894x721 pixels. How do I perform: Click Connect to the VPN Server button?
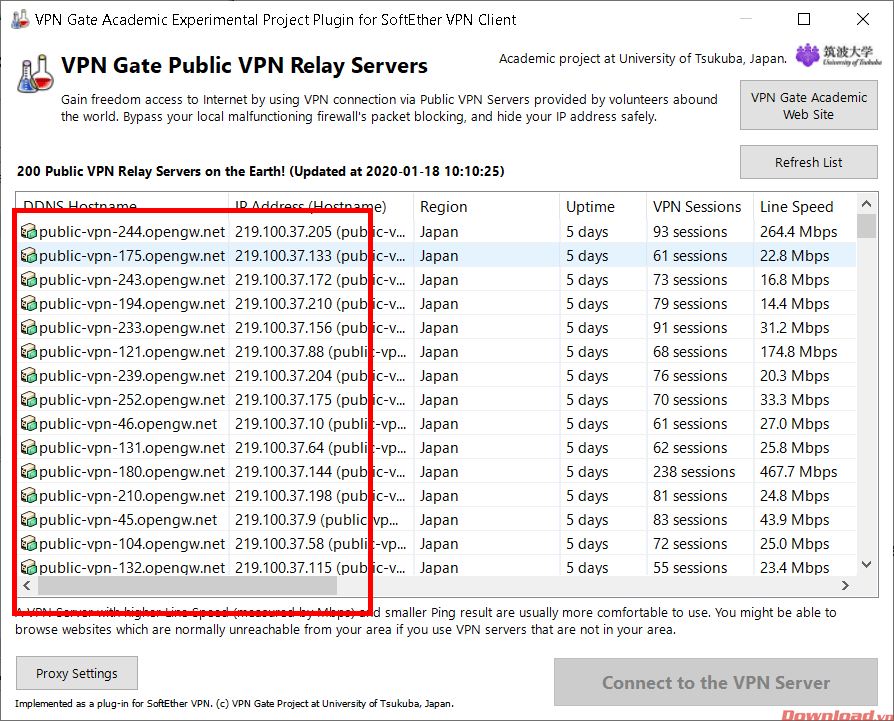pos(716,682)
